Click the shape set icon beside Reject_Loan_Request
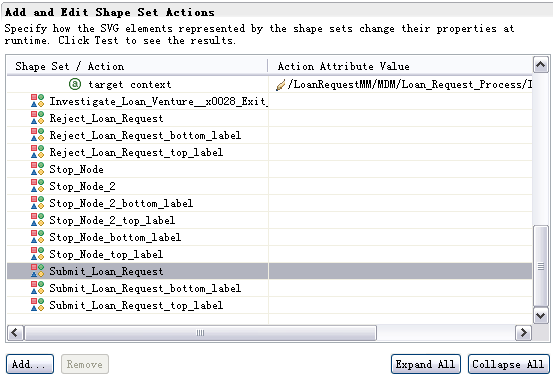The image size is (553, 376). pyautogui.click(x=37, y=117)
